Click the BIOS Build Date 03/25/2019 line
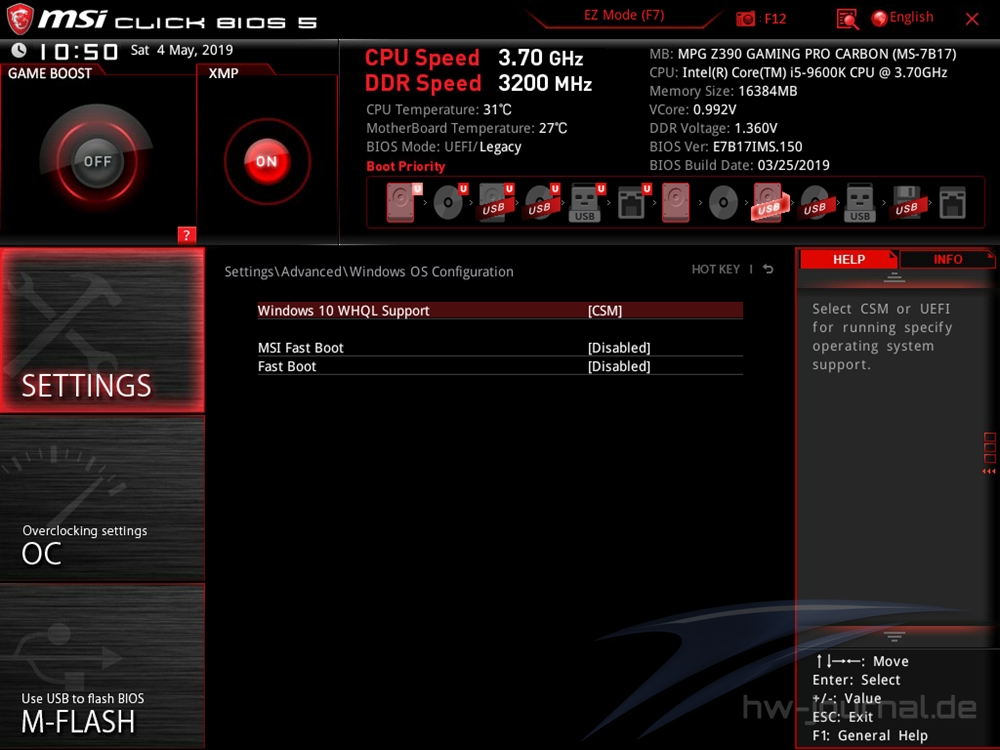 (739, 165)
